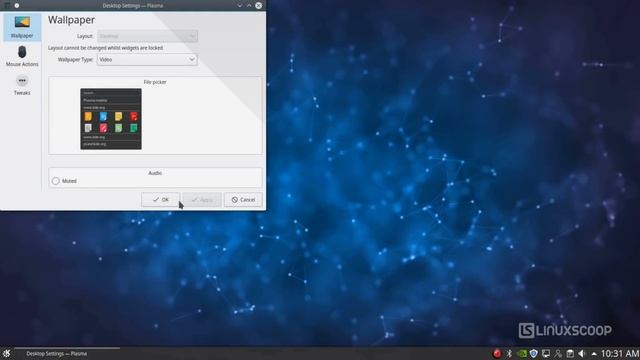Close the Desktop Settings window
Screen dimensions: 640x360
point(259,5)
